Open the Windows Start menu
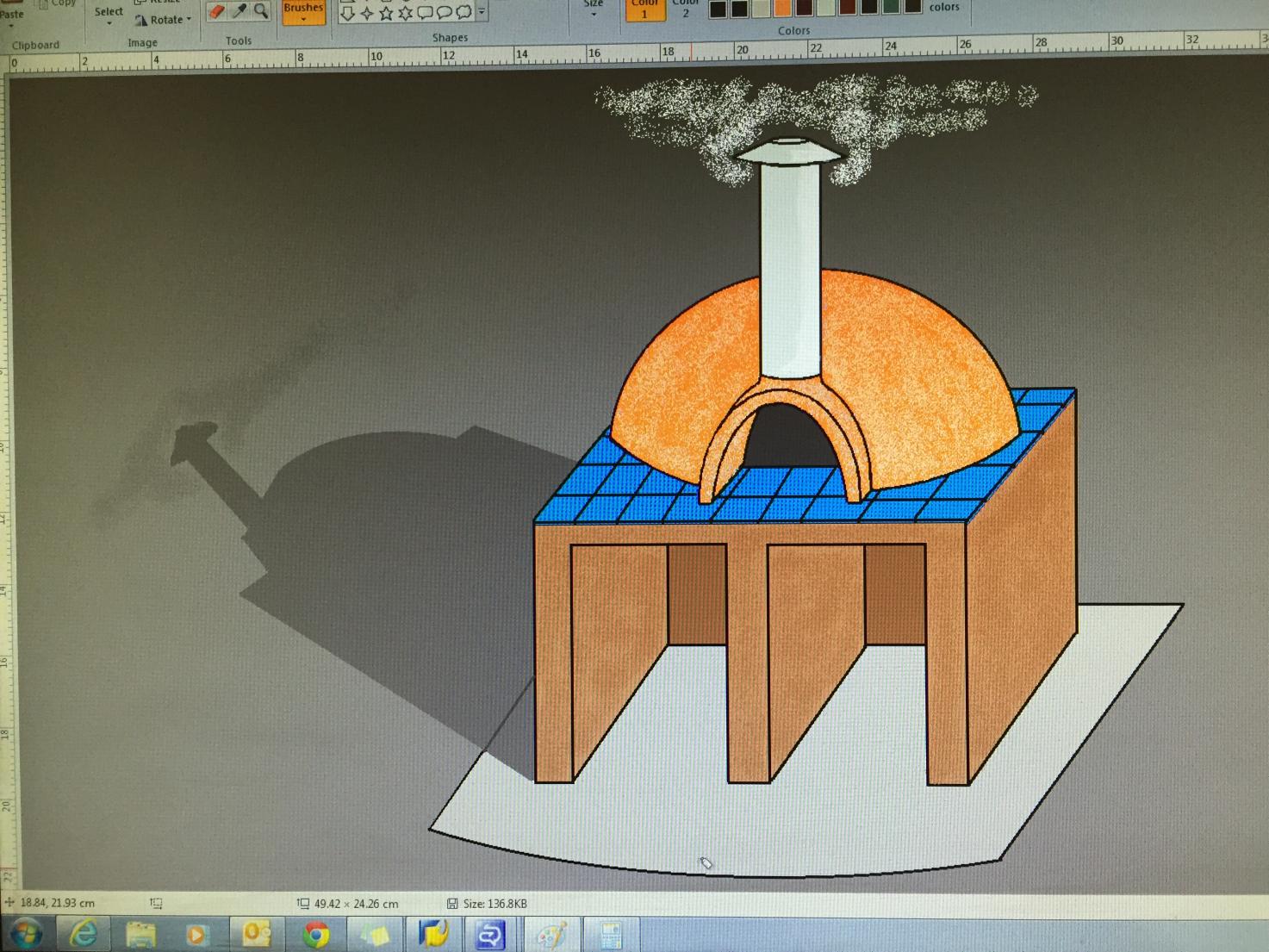The height and width of the screenshot is (952, 1269). click(25, 934)
